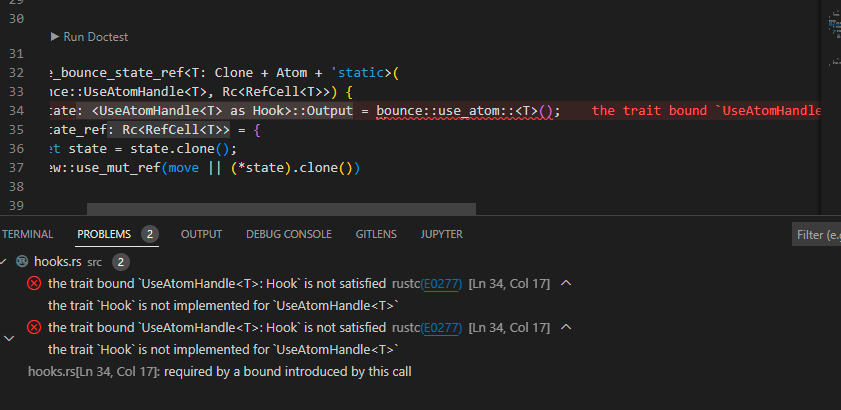841x410 pixels.
Task: Collapse the first error's details chevron
Action: (x=566, y=283)
